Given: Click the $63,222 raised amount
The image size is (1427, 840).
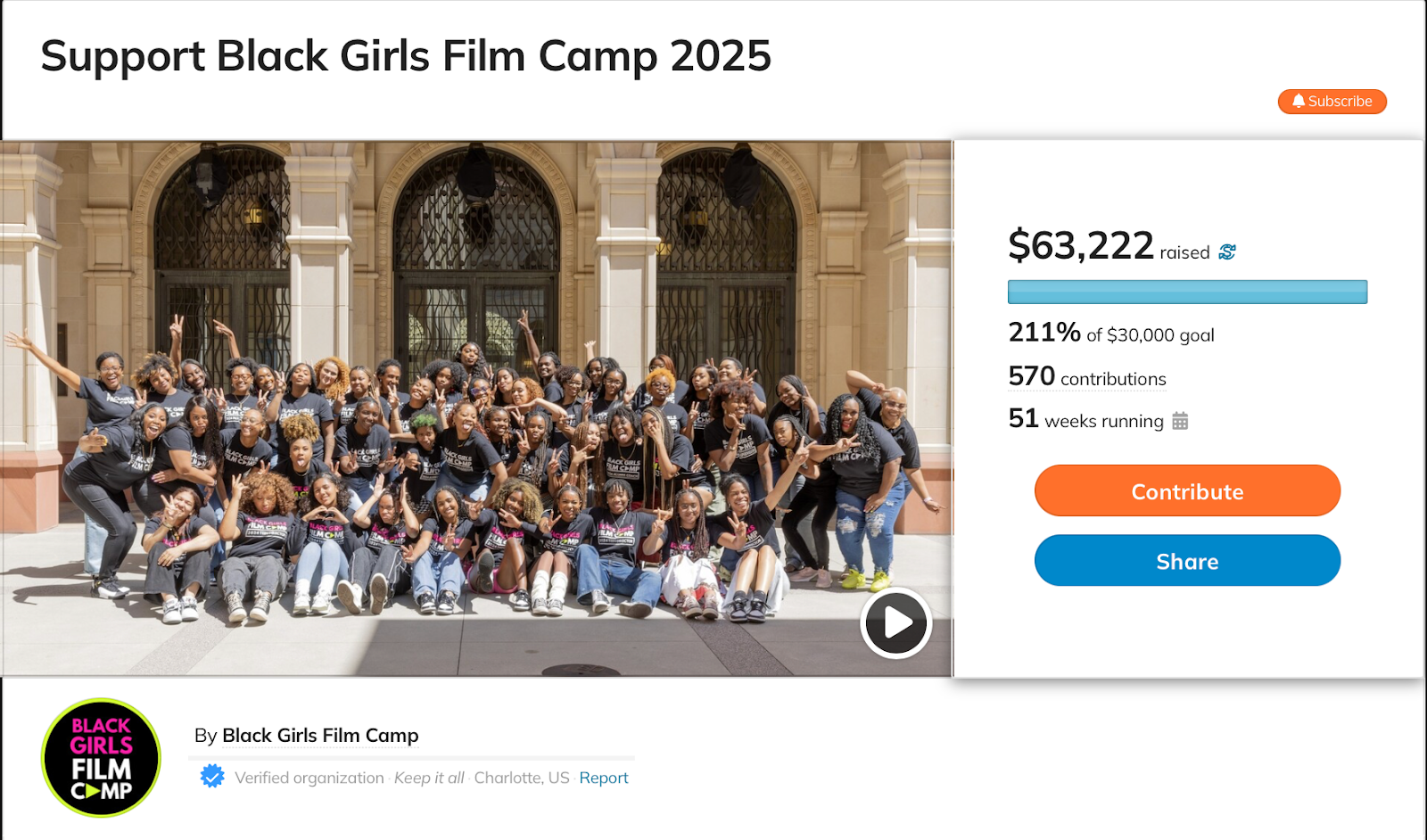Looking at the screenshot, I should tap(1081, 245).
